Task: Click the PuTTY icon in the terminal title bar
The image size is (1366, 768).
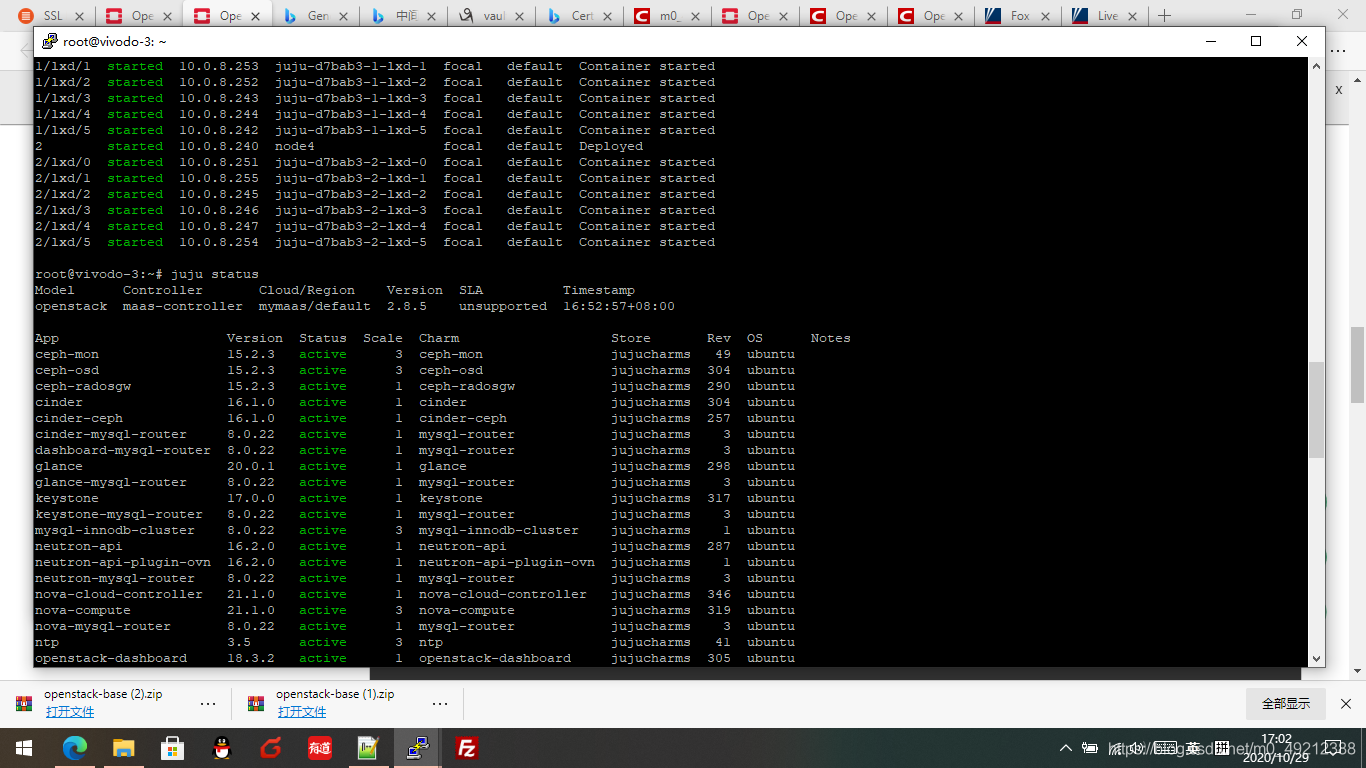Action: 49,42
